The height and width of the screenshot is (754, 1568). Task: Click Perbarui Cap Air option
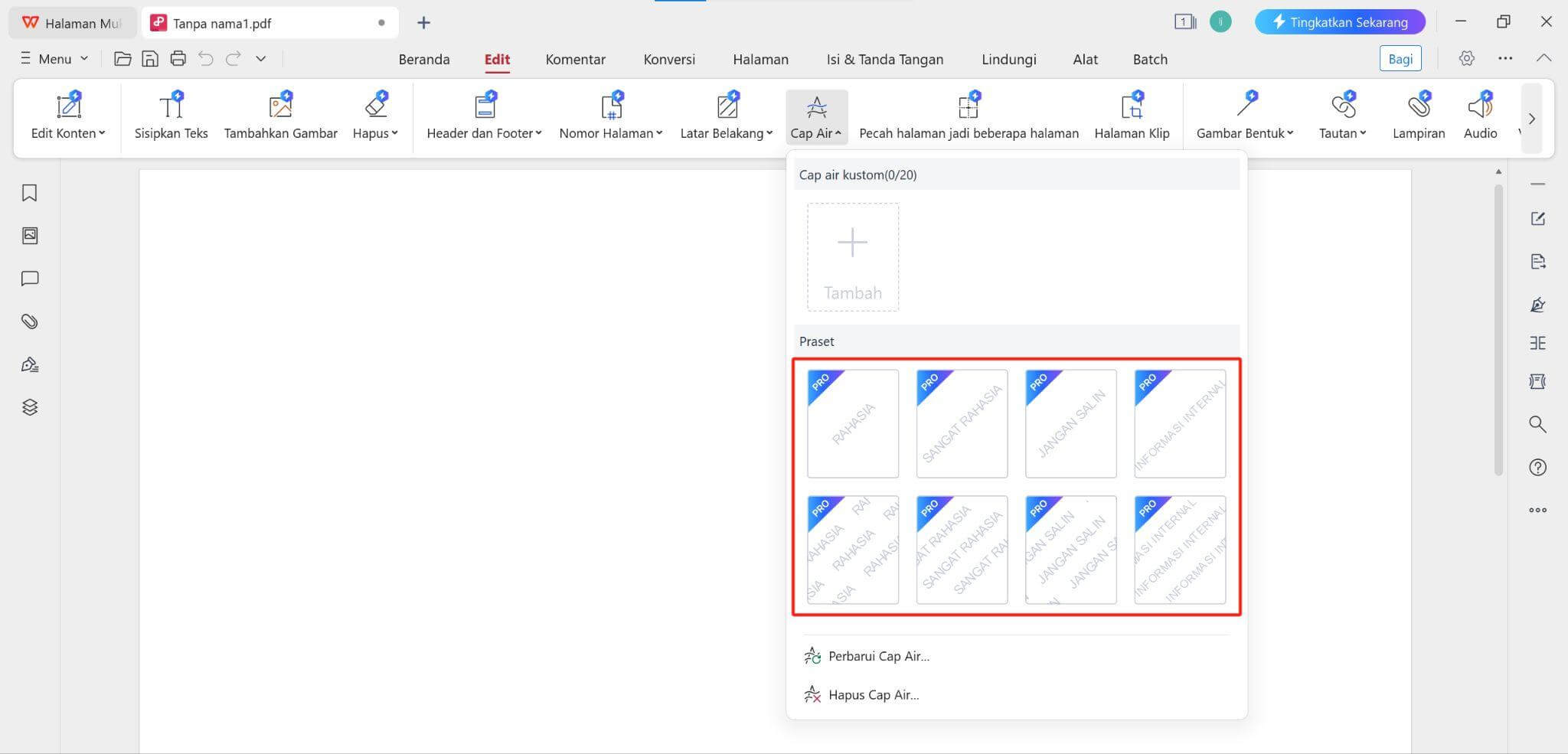878,656
